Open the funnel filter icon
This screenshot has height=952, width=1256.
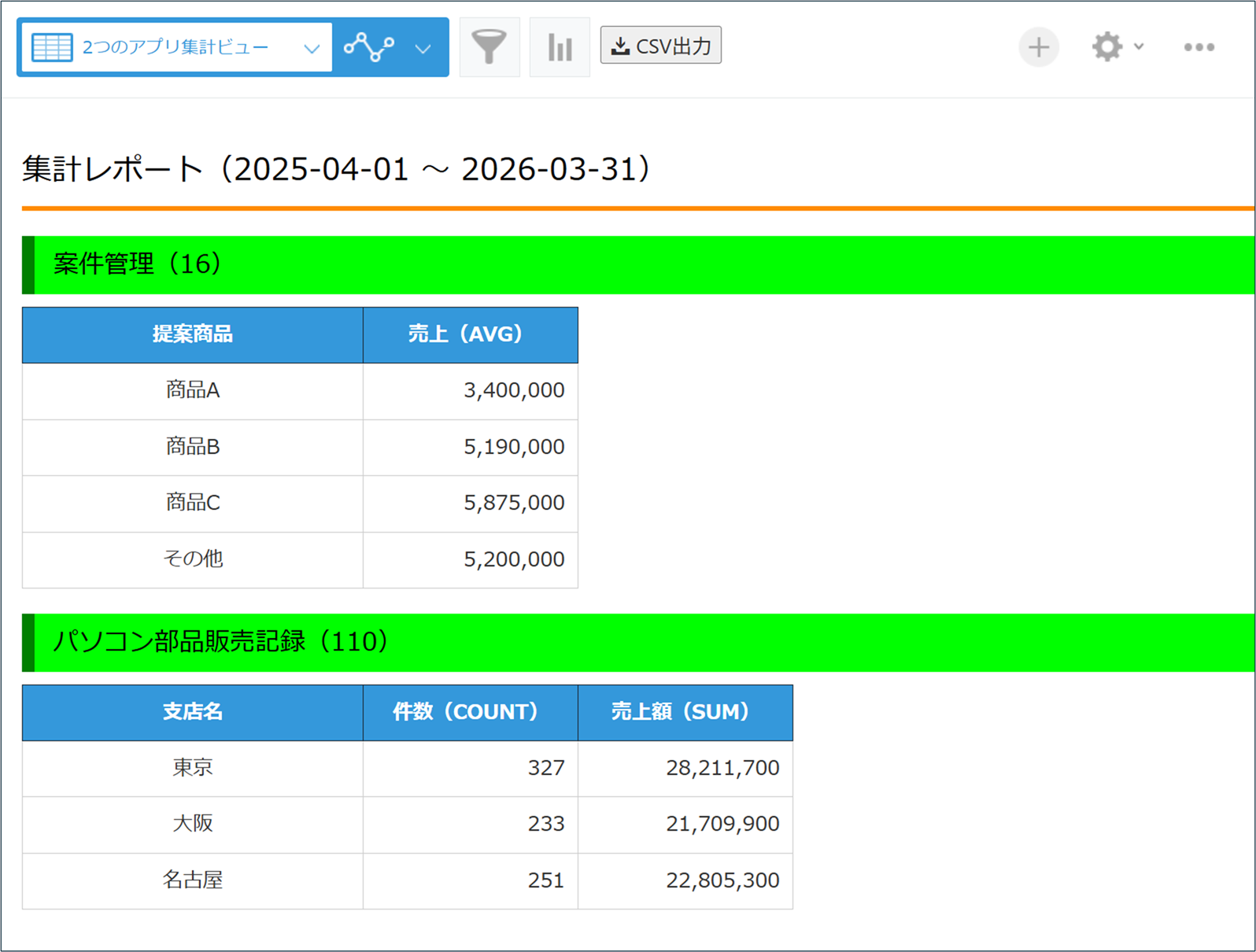click(489, 47)
